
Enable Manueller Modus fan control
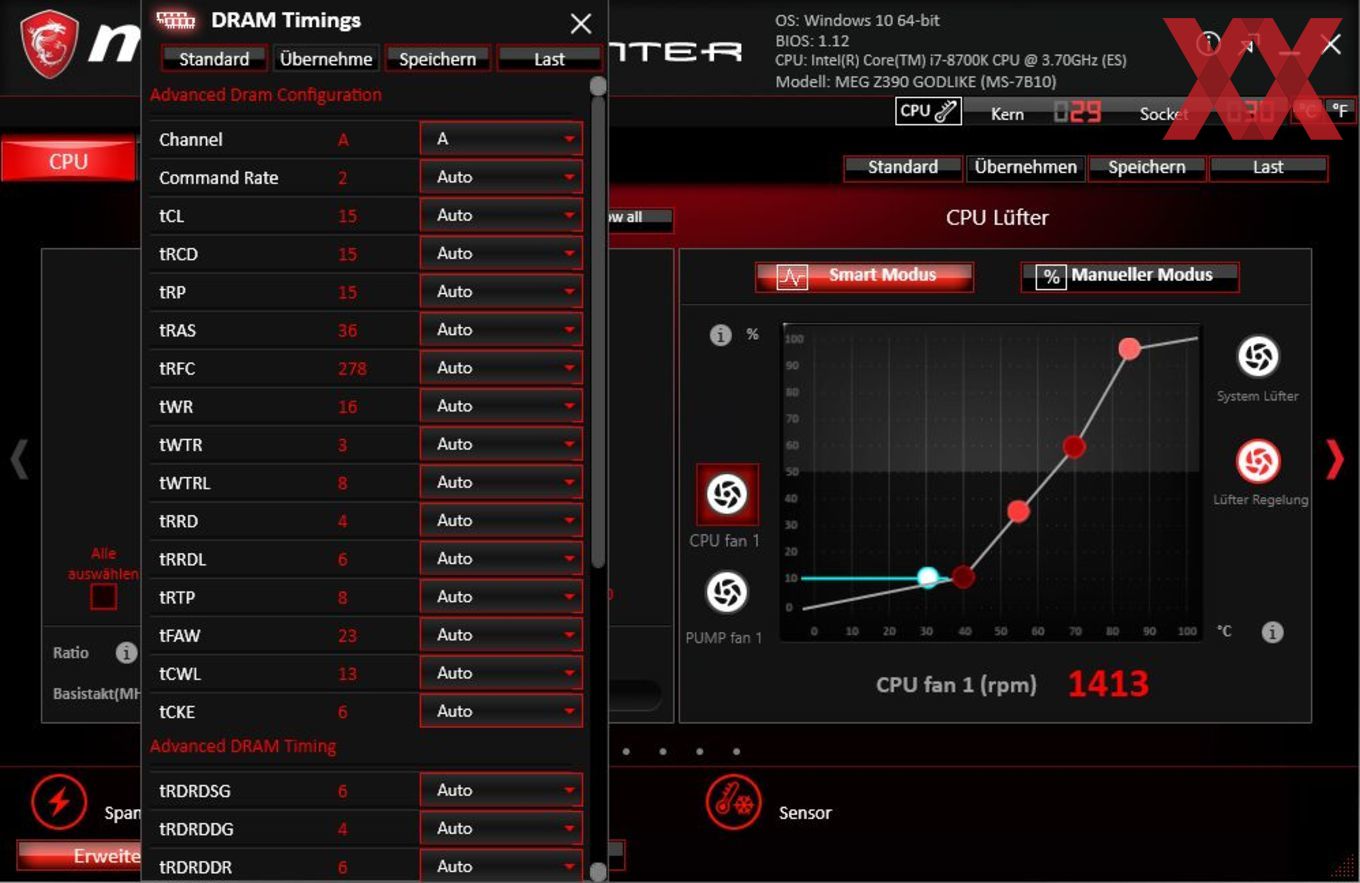(x=1129, y=276)
